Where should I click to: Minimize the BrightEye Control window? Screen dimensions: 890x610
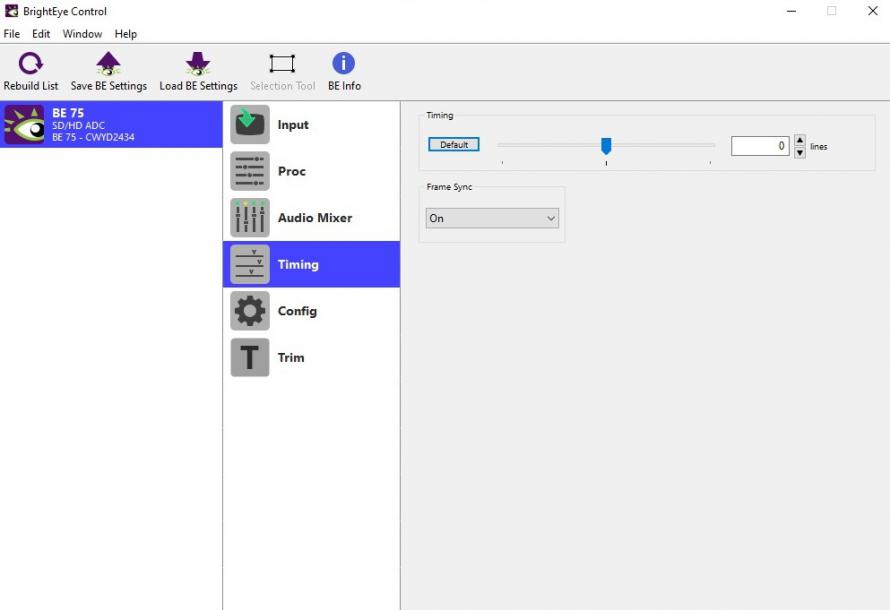(791, 11)
